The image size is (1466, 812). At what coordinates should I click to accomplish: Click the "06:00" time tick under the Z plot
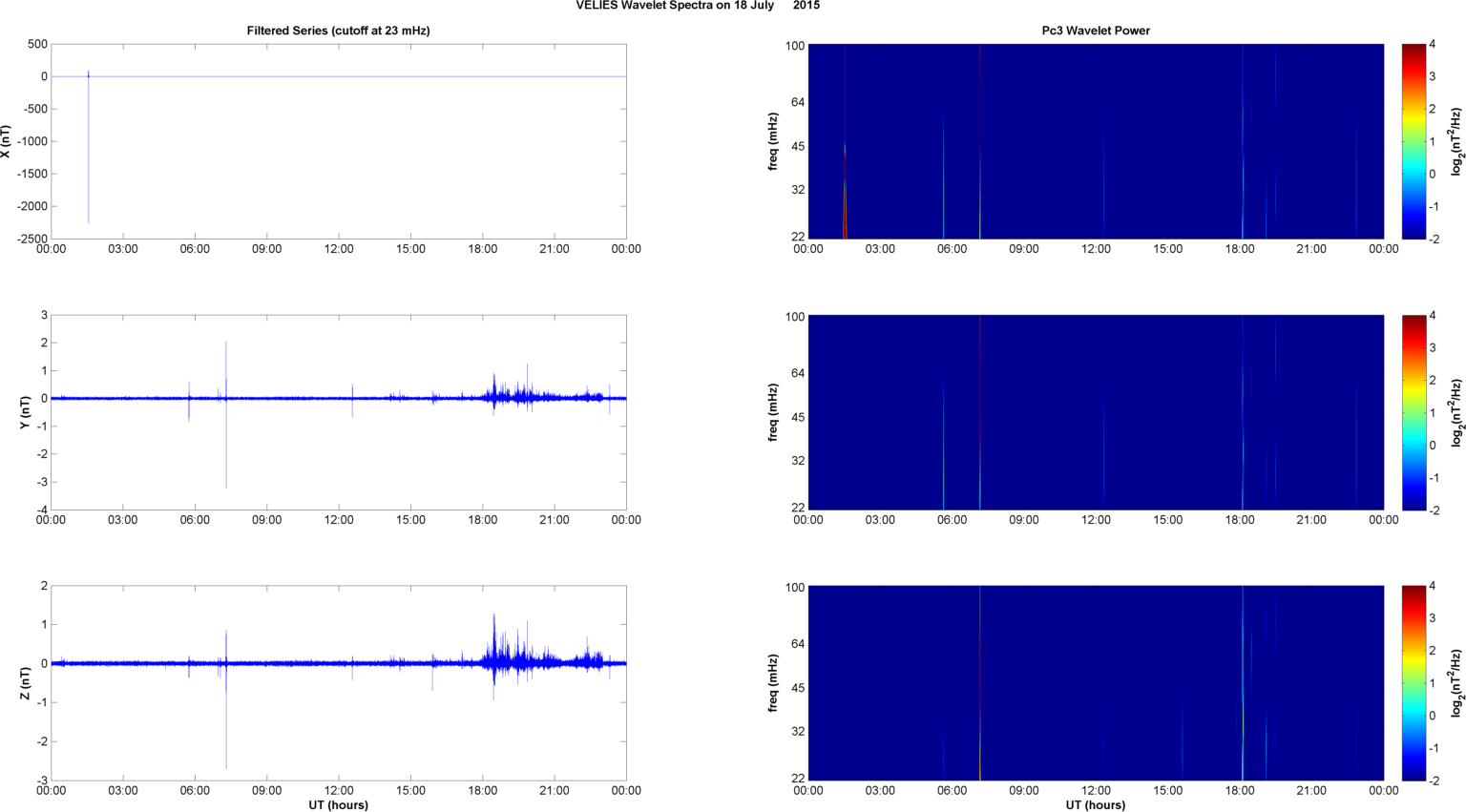195,790
